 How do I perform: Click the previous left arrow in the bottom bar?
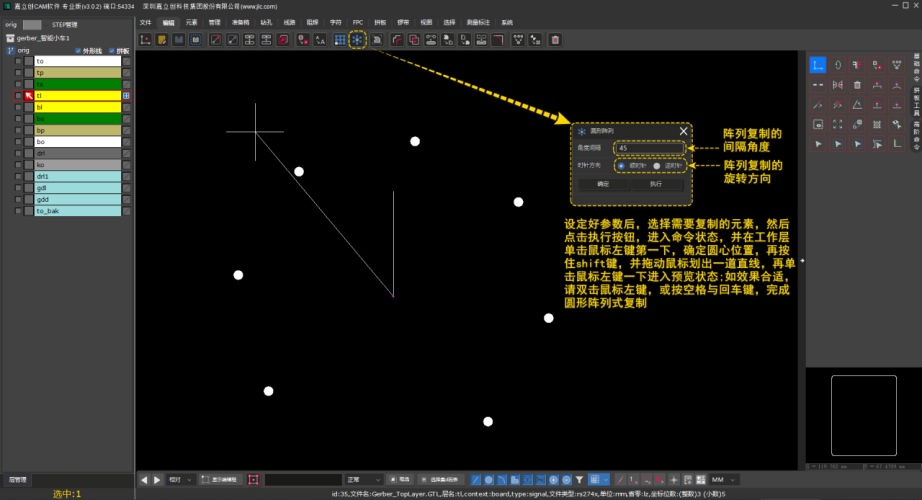tap(144, 480)
